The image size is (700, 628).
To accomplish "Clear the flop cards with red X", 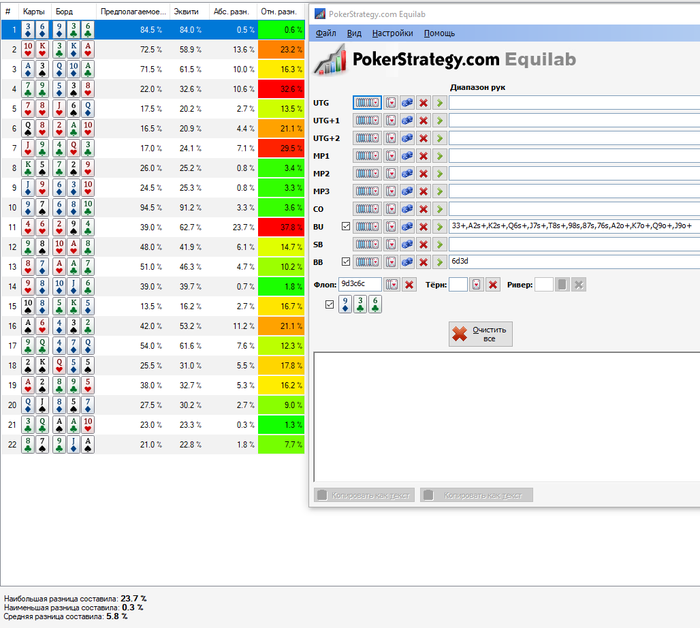I will coord(409,284).
